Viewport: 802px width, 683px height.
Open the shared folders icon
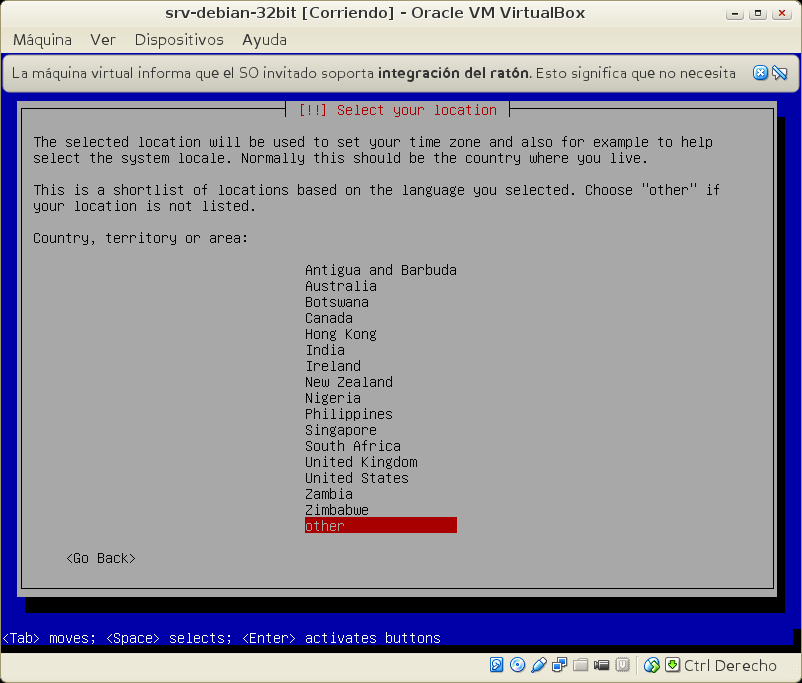point(581,665)
